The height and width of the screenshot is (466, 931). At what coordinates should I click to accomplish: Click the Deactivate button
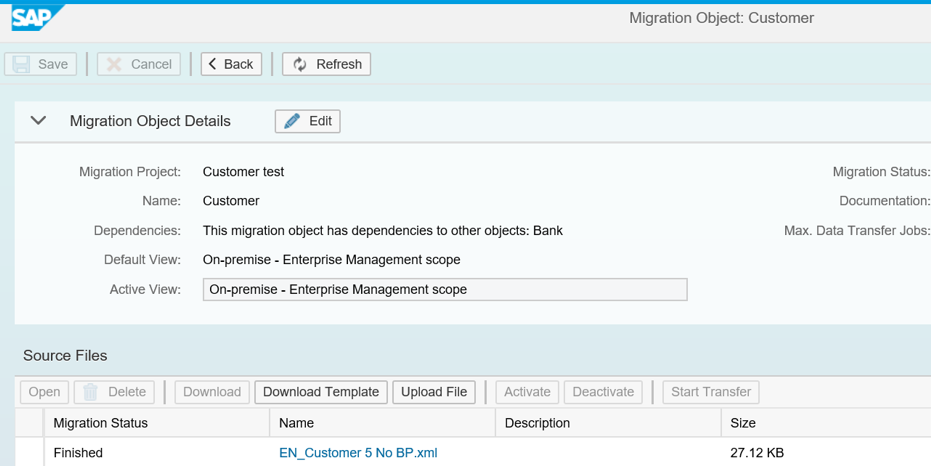point(603,392)
